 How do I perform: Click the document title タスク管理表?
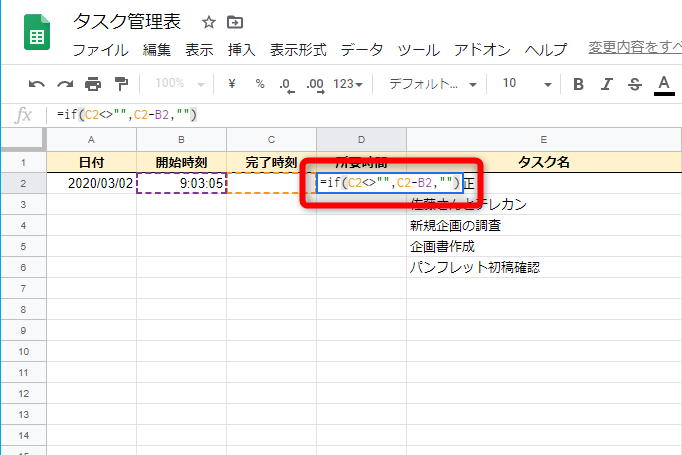point(127,22)
